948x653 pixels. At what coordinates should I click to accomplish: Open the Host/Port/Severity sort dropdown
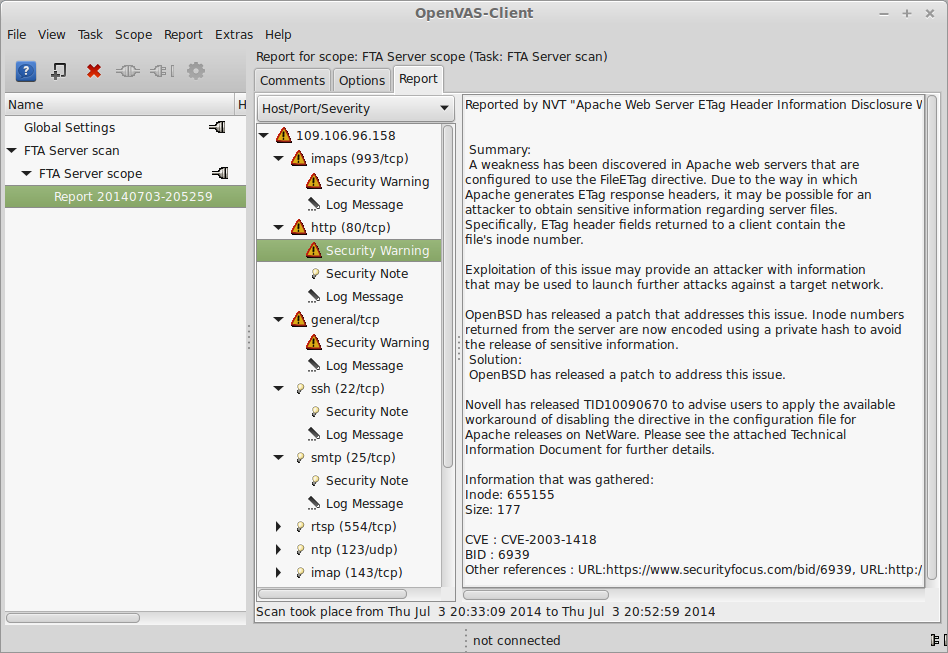(356, 108)
